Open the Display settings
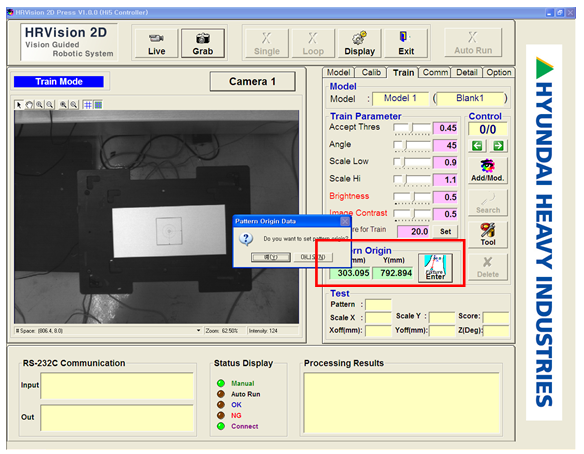The width and height of the screenshot is (584, 454). pos(359,44)
